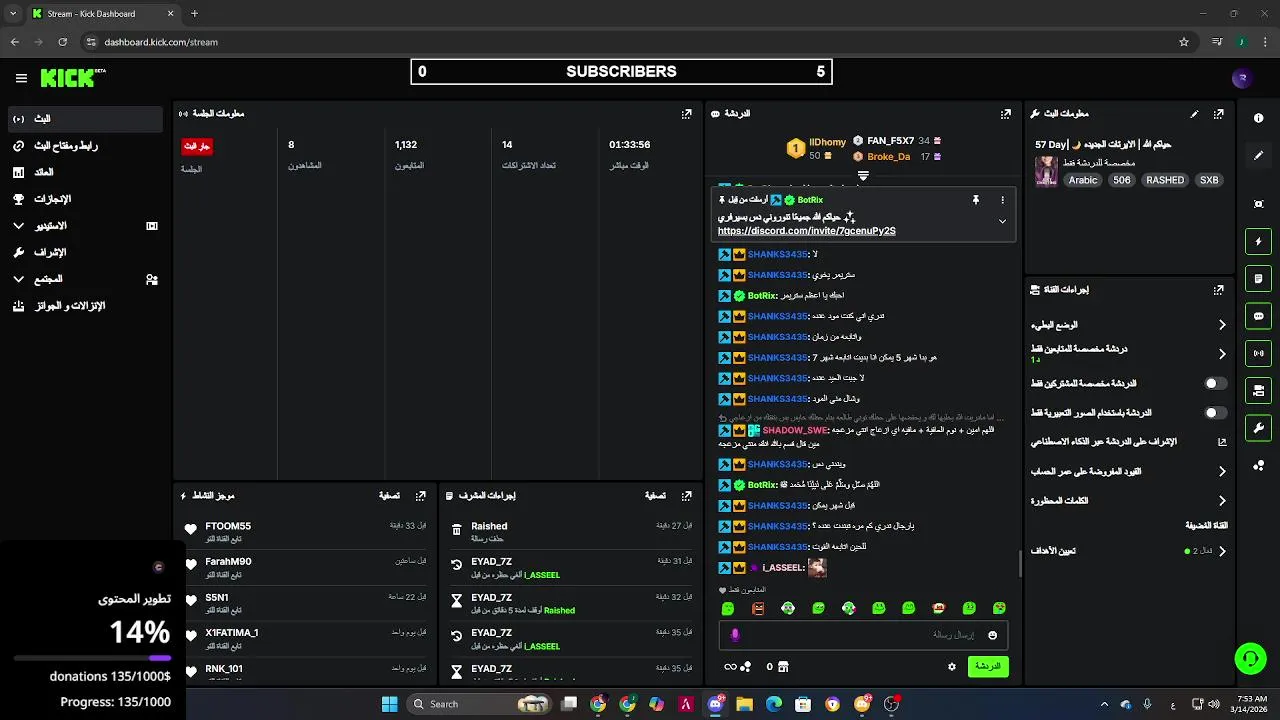
Task: Edit stream info with the pencil icon
Action: point(1194,114)
